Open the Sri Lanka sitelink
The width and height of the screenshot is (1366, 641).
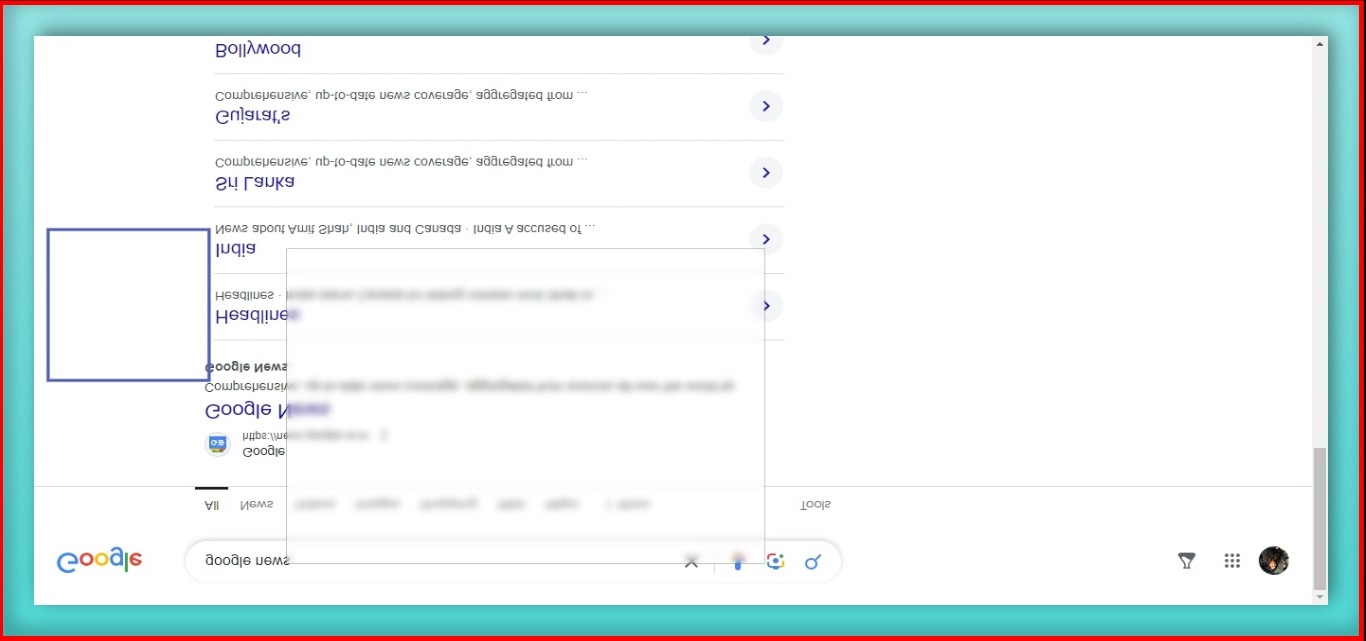pyautogui.click(x=255, y=182)
